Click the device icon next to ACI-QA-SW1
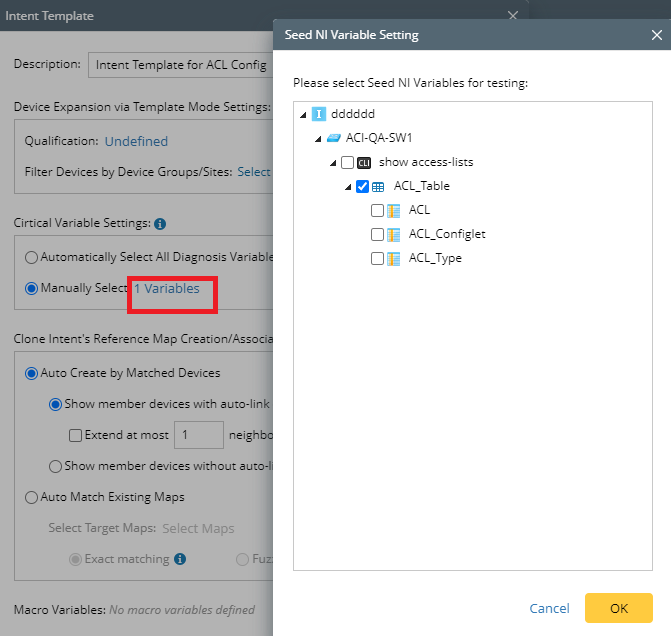 pos(334,138)
